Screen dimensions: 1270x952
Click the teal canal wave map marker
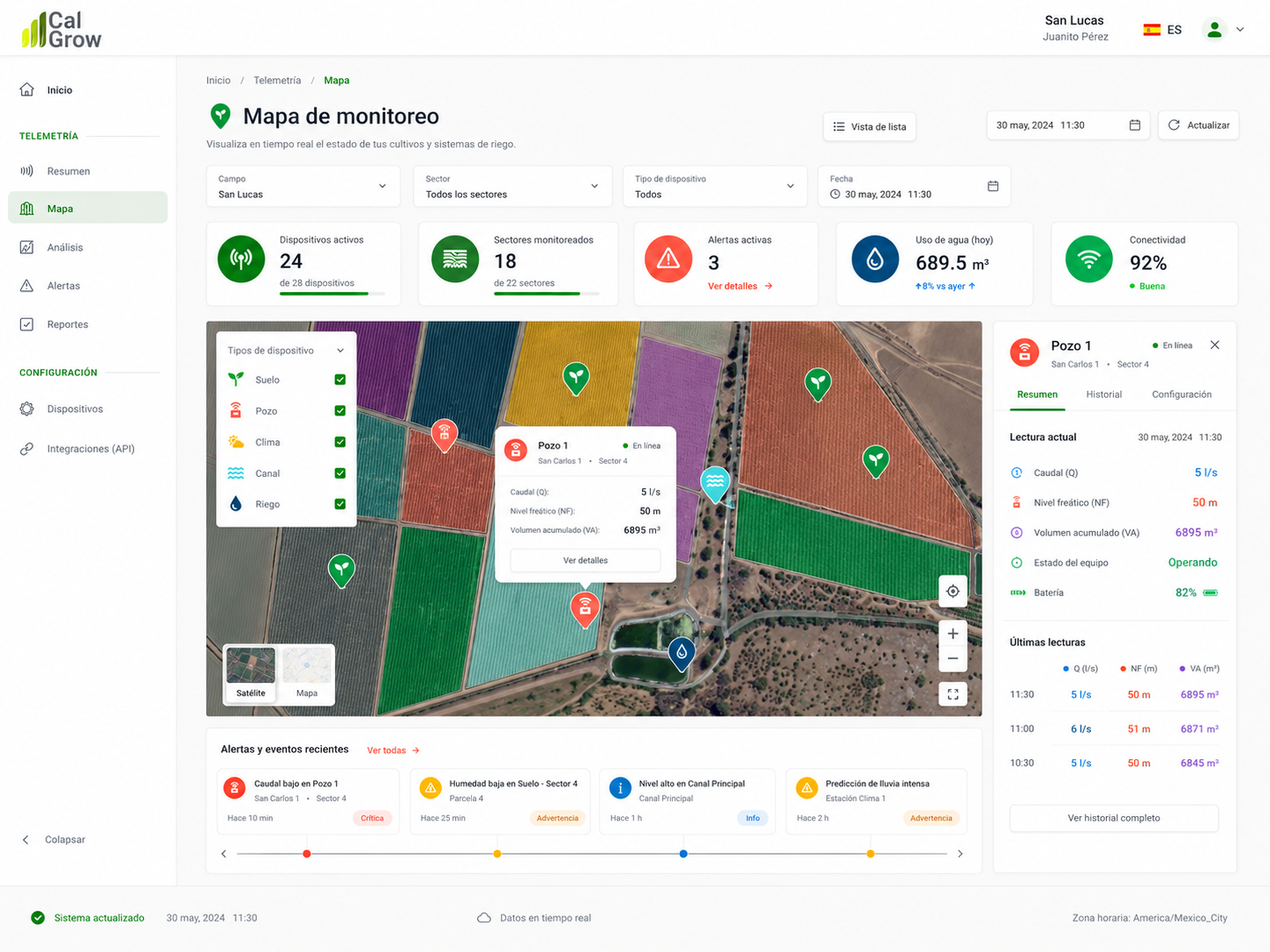pyautogui.click(x=715, y=483)
